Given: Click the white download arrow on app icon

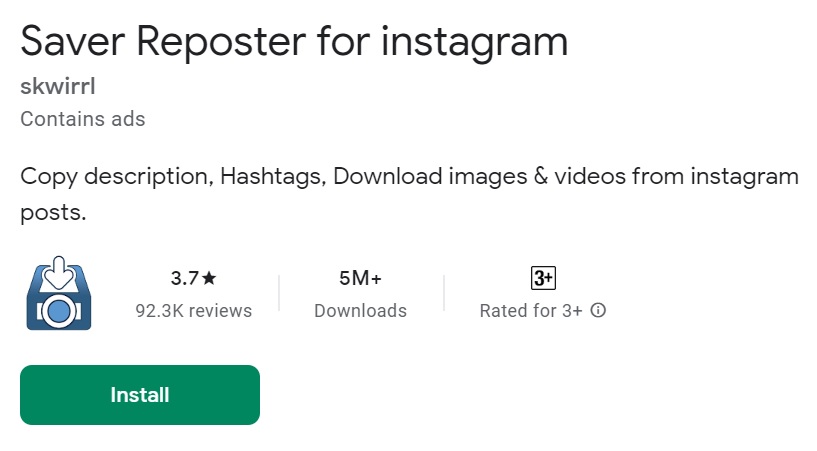Looking at the screenshot, I should point(58,273).
